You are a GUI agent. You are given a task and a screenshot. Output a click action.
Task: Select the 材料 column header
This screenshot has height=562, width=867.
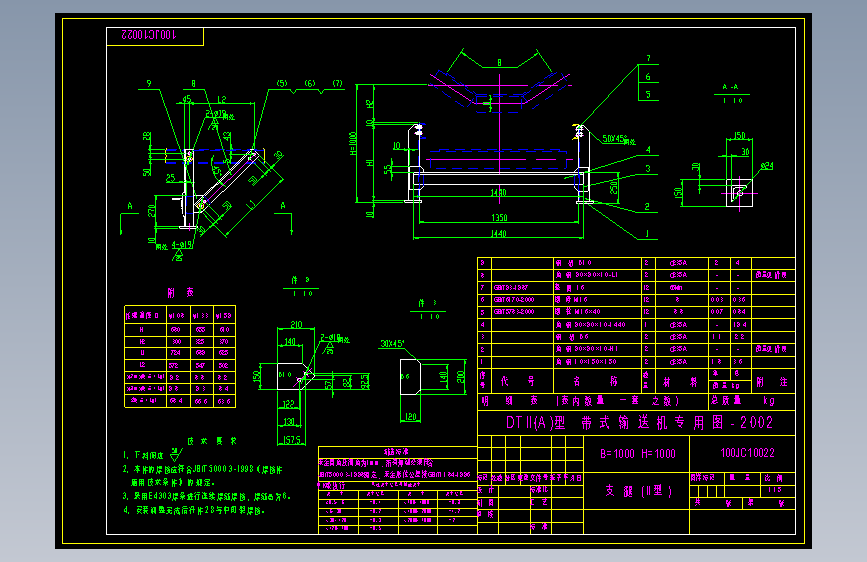point(680,382)
